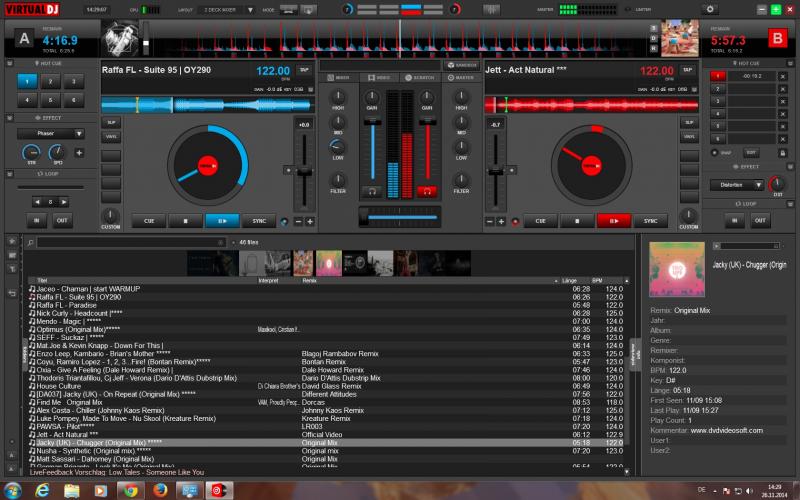Image resolution: width=800 pixels, height=500 pixels.
Task: Select the track Jett - Act Natural
Action: [65, 435]
